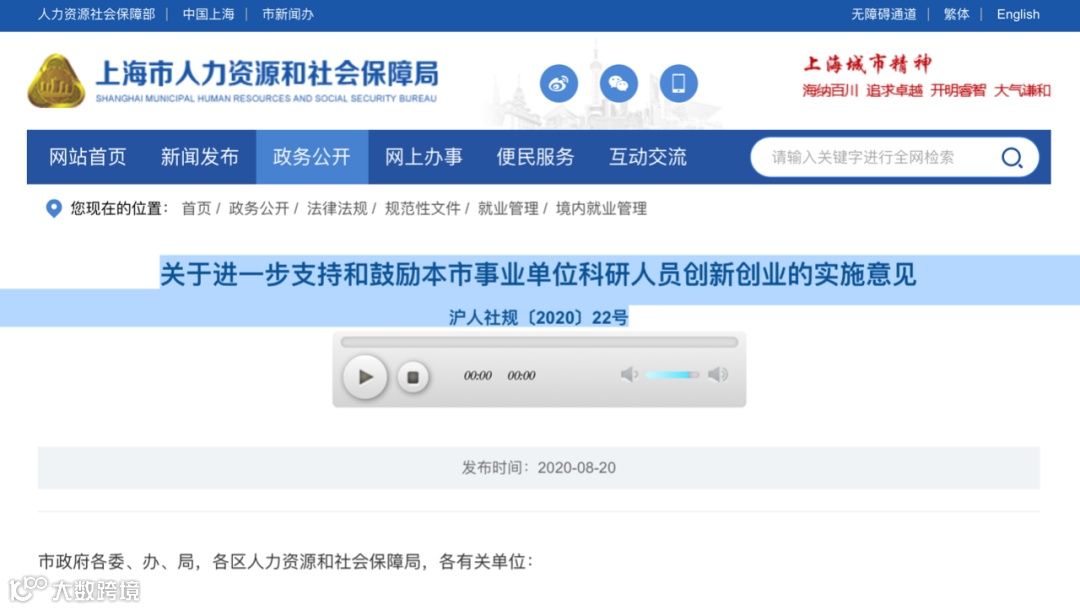Viewport: 1080px width, 610px height.
Task: Click the 上海城市精神 slogan heading
Action: [868, 64]
